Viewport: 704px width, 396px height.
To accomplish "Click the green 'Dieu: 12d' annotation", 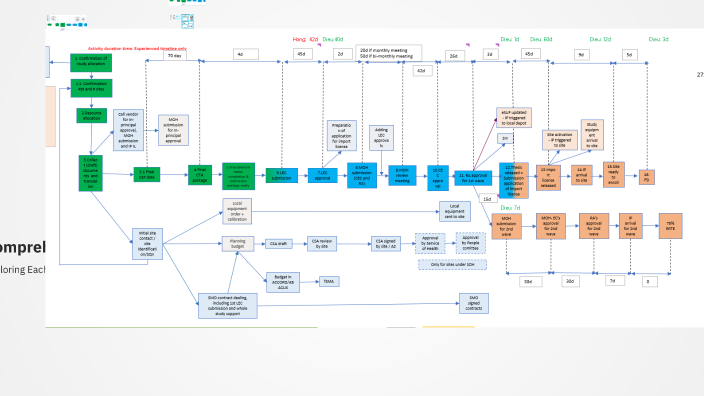I will click(x=600, y=40).
